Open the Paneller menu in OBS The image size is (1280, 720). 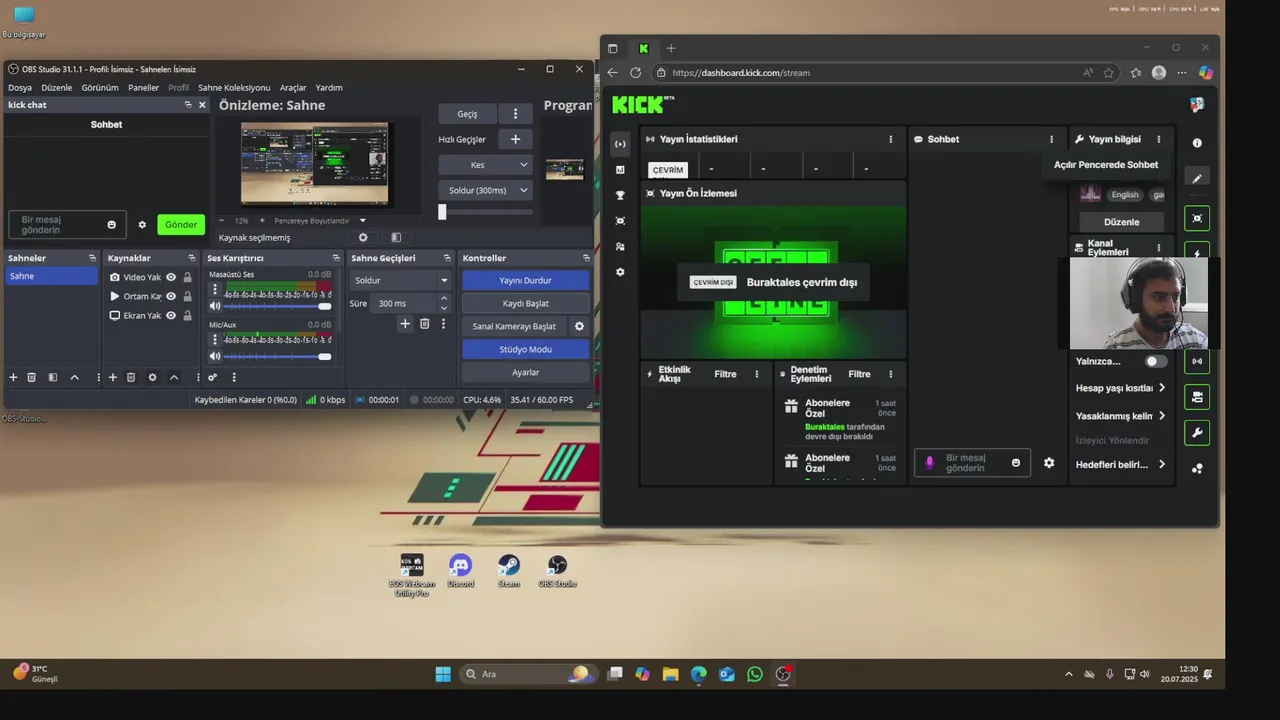(x=144, y=88)
